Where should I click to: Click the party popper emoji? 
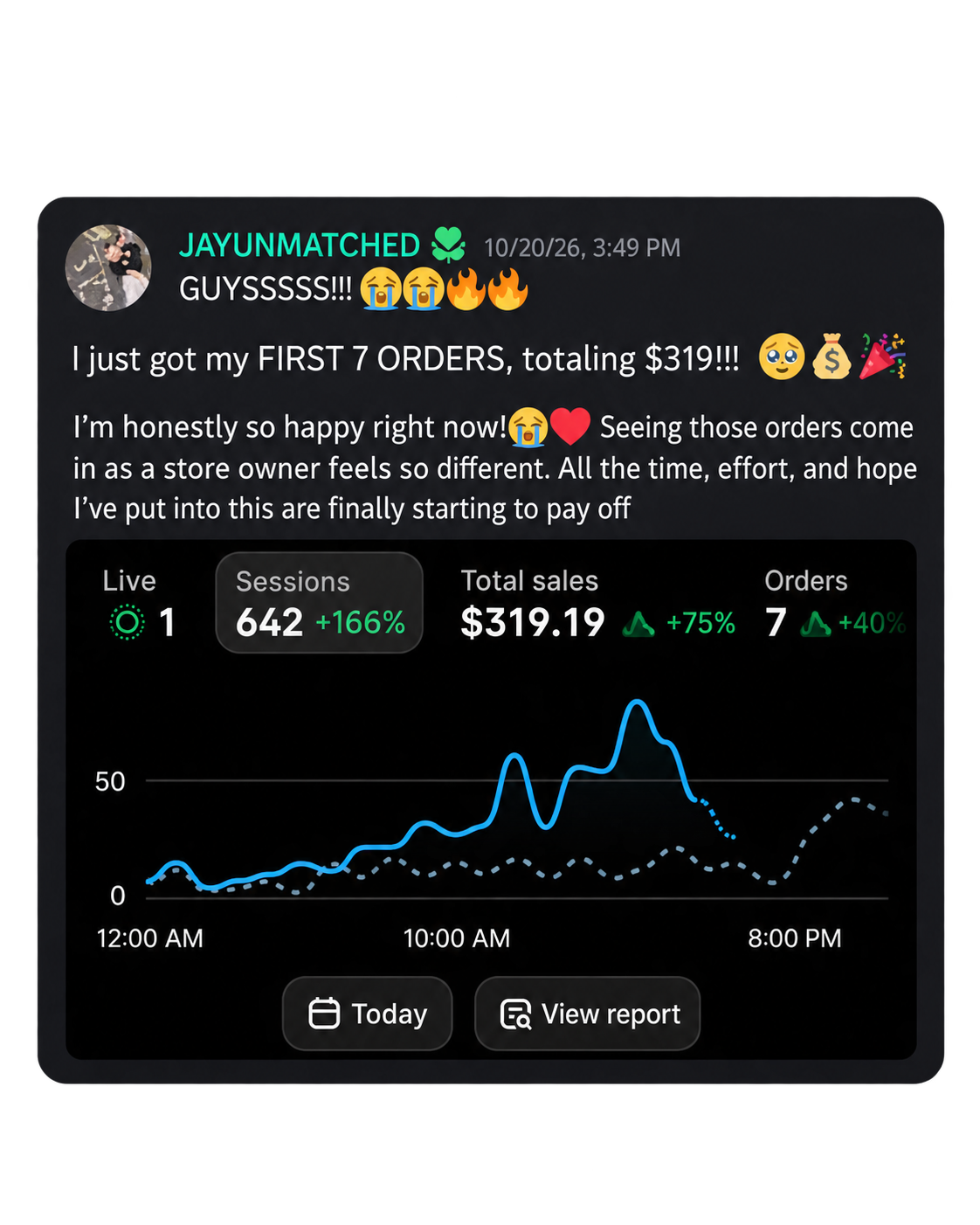point(882,356)
